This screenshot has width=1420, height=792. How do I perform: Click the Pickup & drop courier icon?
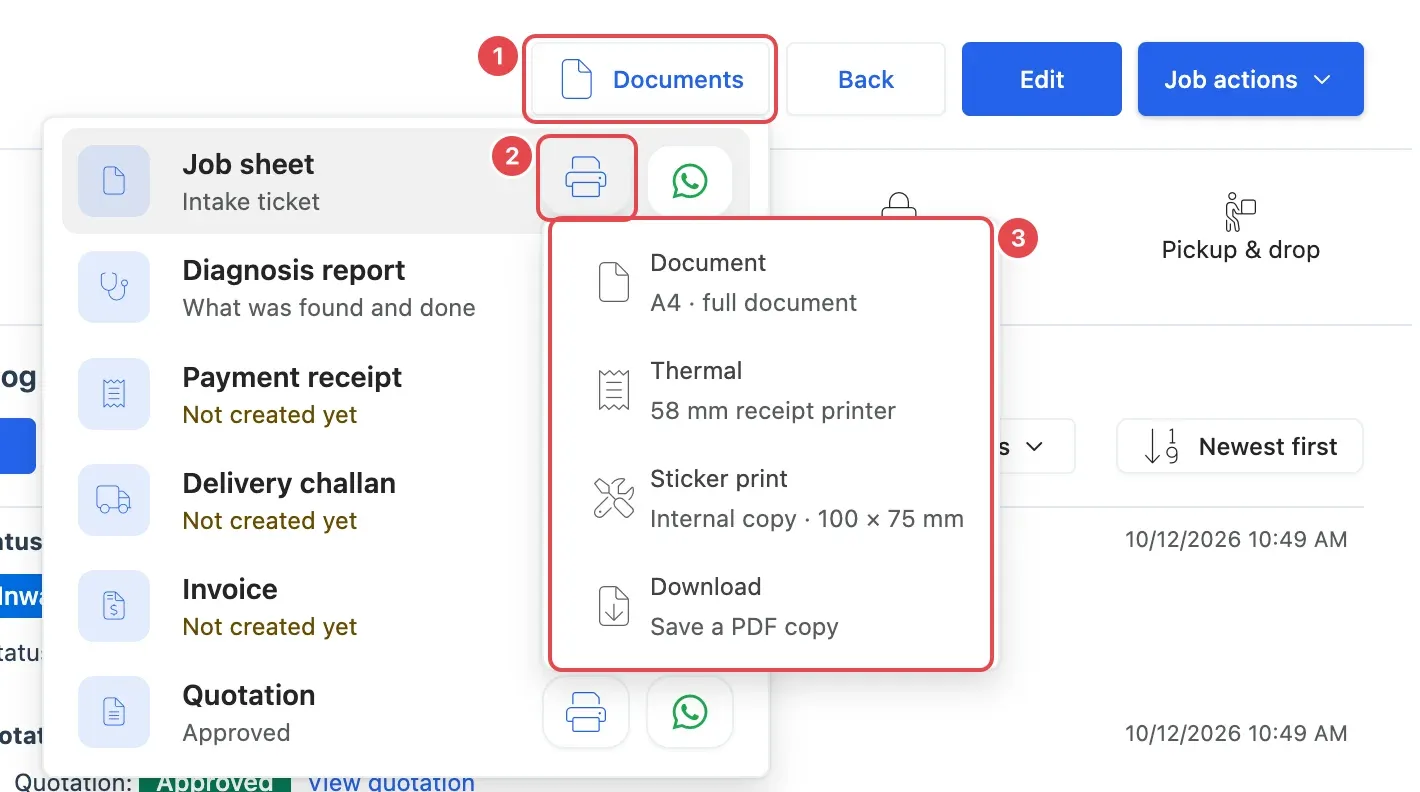click(x=1240, y=212)
